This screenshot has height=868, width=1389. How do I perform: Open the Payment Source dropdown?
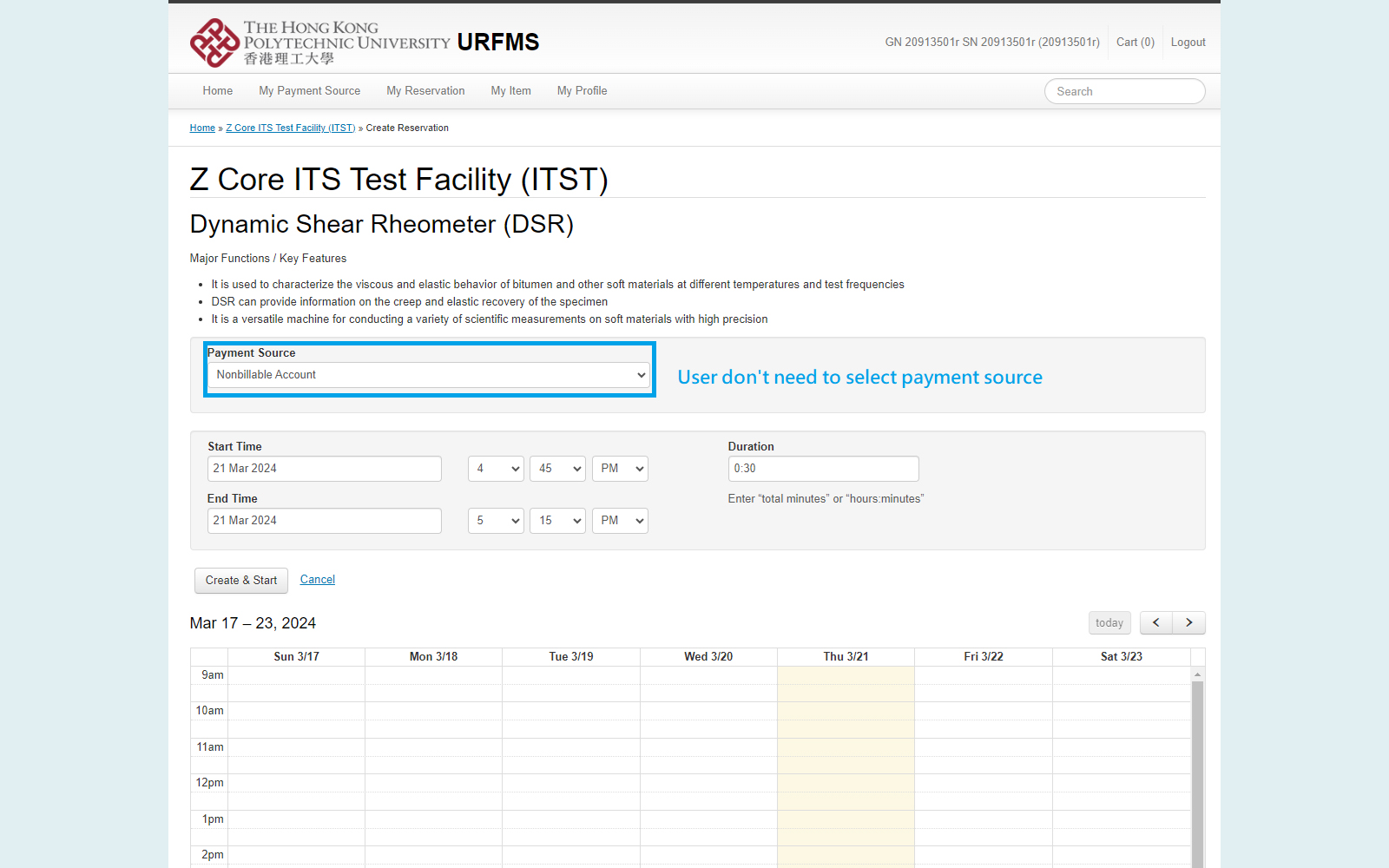(x=429, y=375)
